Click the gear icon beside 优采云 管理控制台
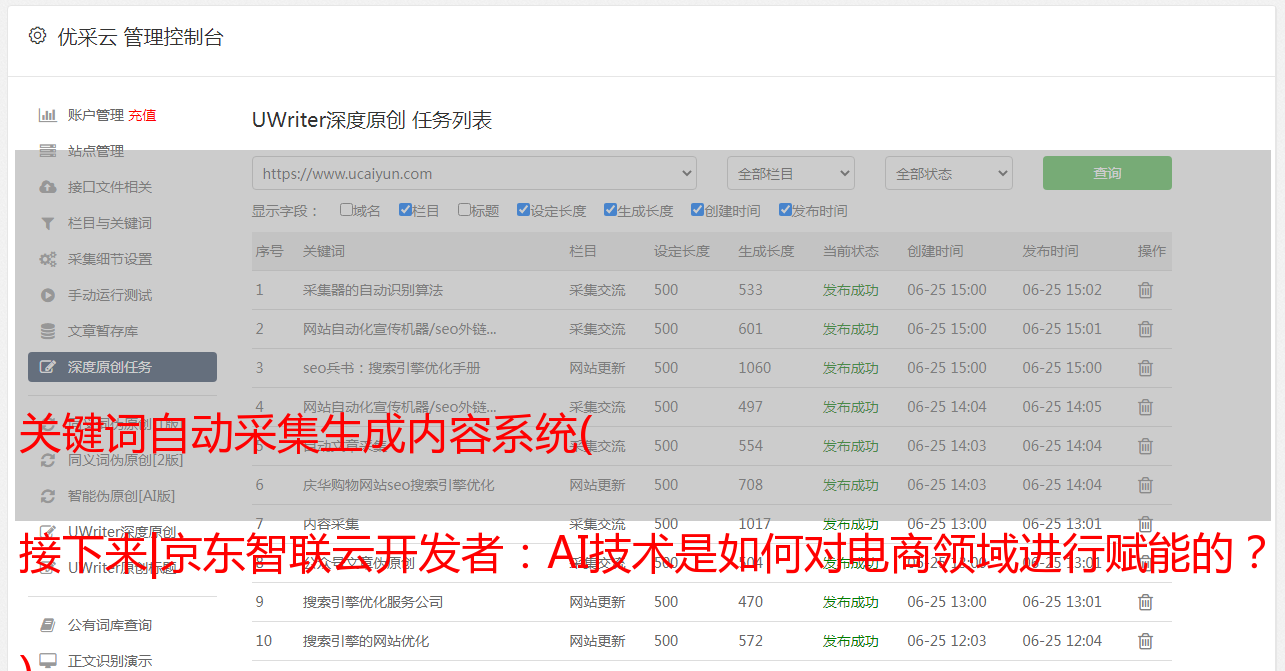 click(x=37, y=37)
